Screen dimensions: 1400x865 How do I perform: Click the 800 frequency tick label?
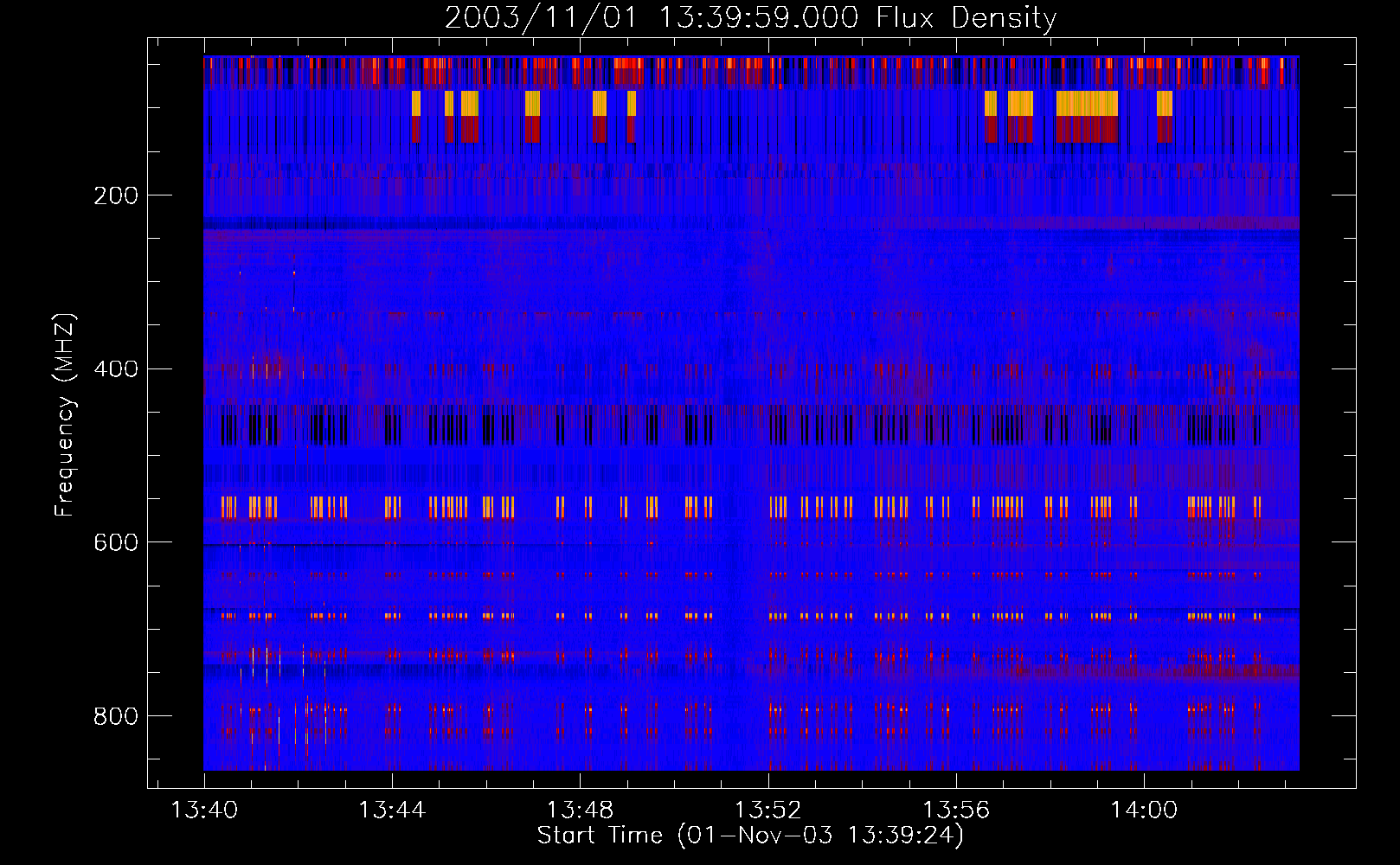116,716
